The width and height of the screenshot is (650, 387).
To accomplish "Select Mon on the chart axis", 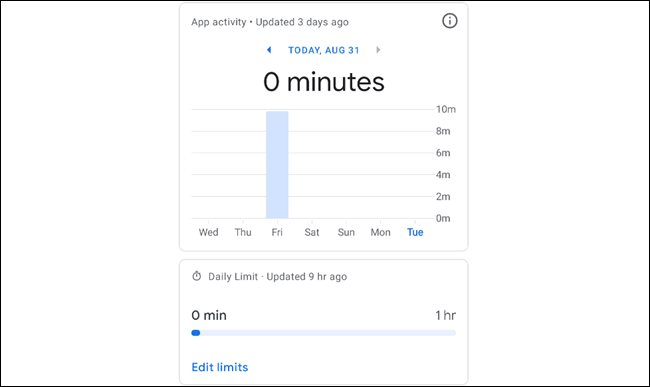I will (x=381, y=232).
